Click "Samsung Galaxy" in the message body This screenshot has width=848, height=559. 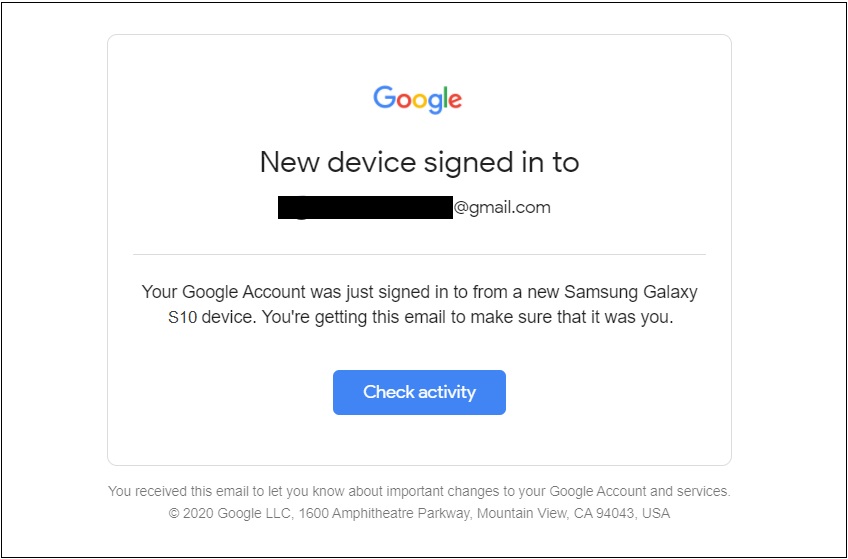click(631, 292)
